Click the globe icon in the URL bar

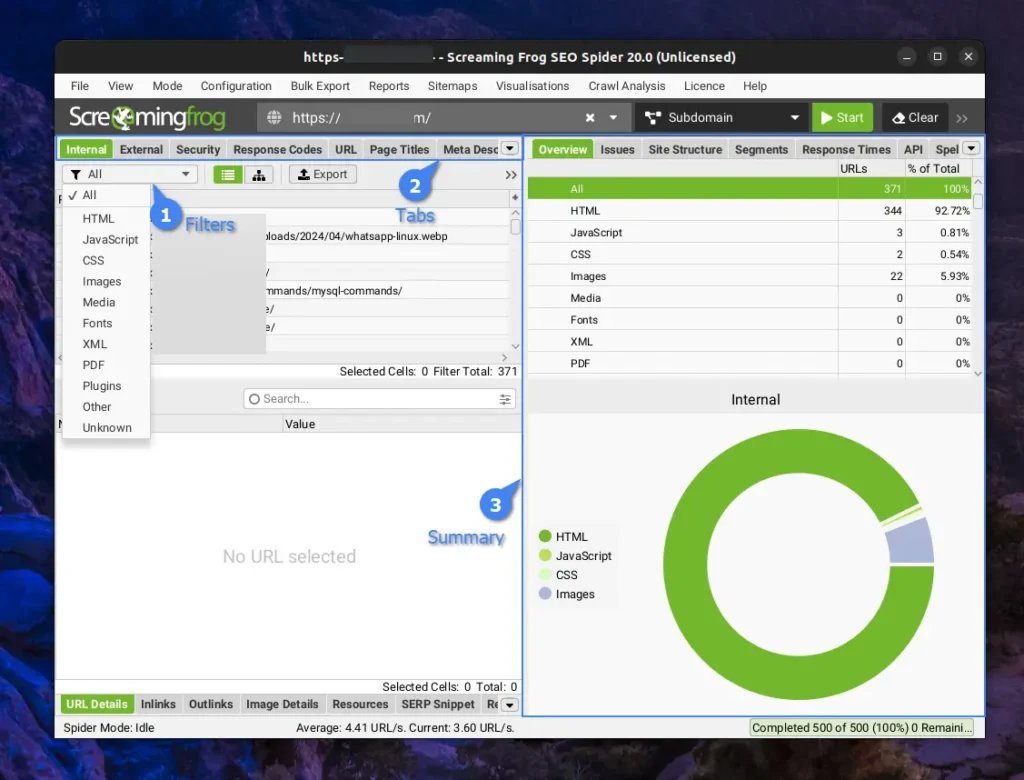point(274,118)
